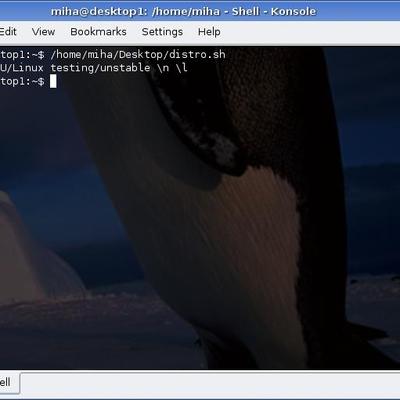This screenshot has width=400, height=400.
Task: Click the '/home/miha/Desktop/distro.sh' command text
Action: (x=138, y=54)
